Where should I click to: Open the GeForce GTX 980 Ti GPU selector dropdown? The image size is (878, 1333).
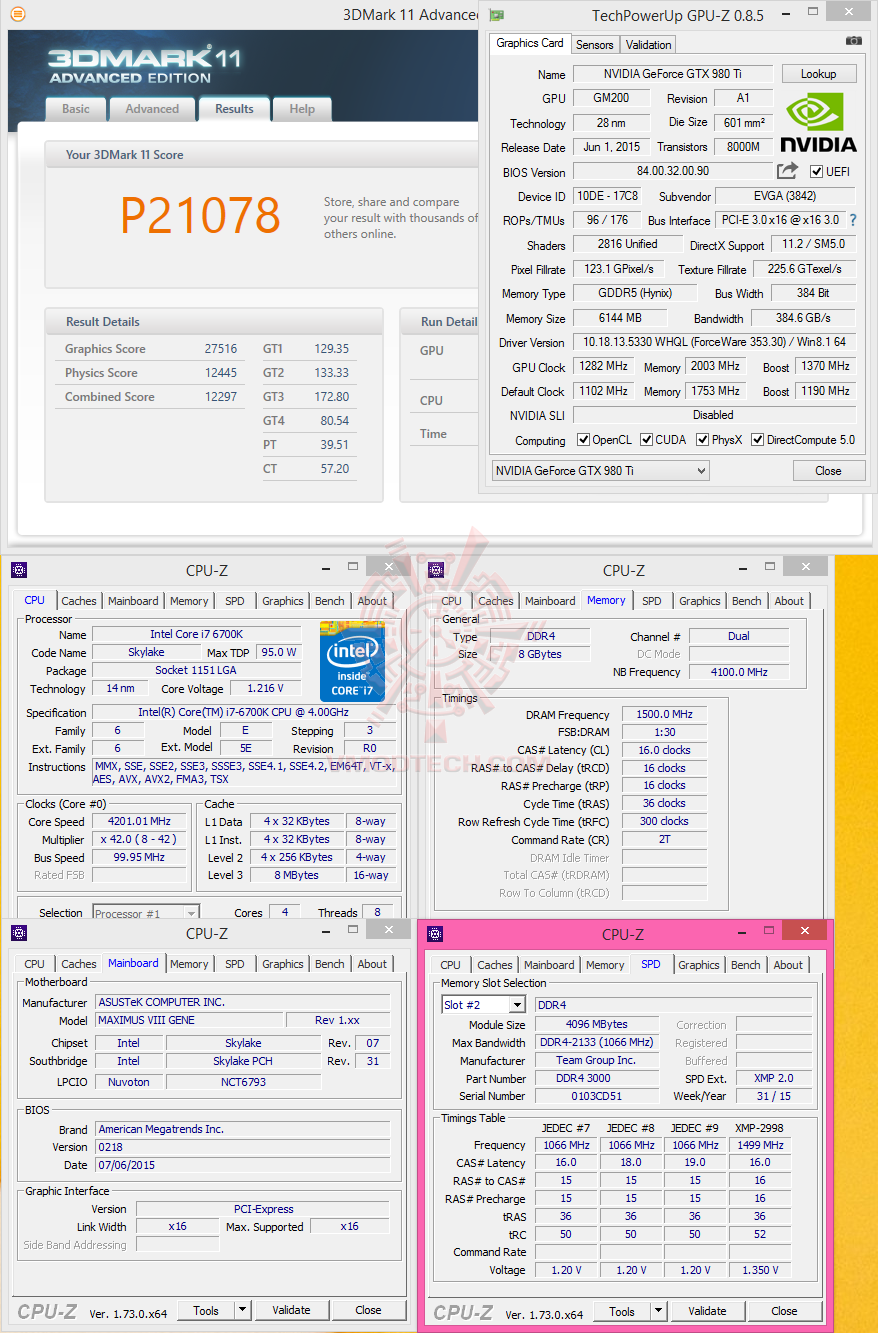pos(601,470)
